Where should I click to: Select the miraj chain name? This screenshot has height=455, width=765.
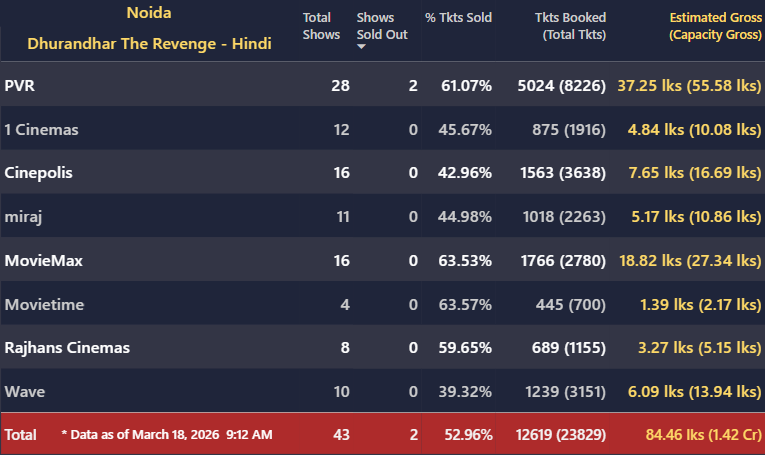click(x=23, y=217)
